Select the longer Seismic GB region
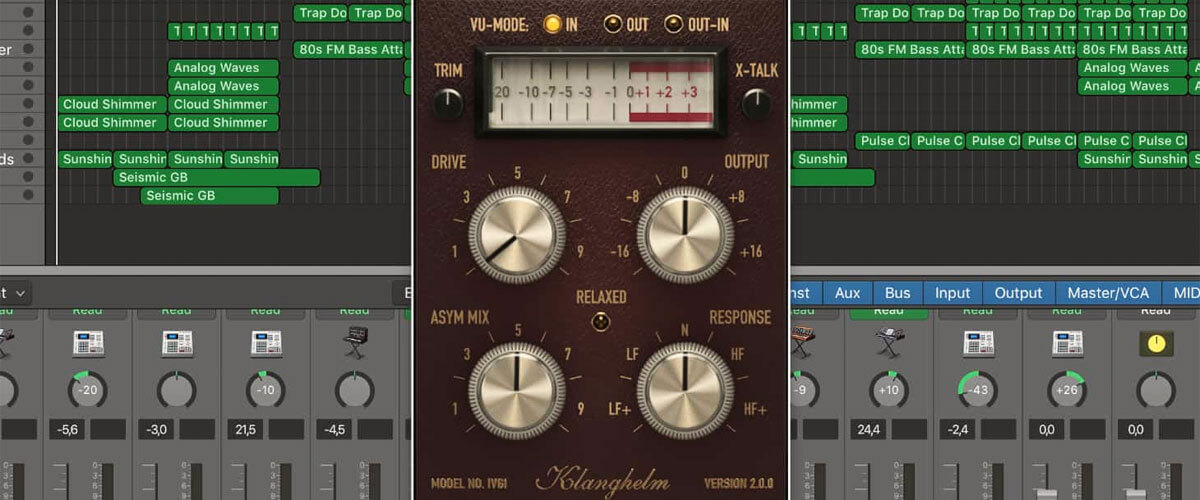 216,178
